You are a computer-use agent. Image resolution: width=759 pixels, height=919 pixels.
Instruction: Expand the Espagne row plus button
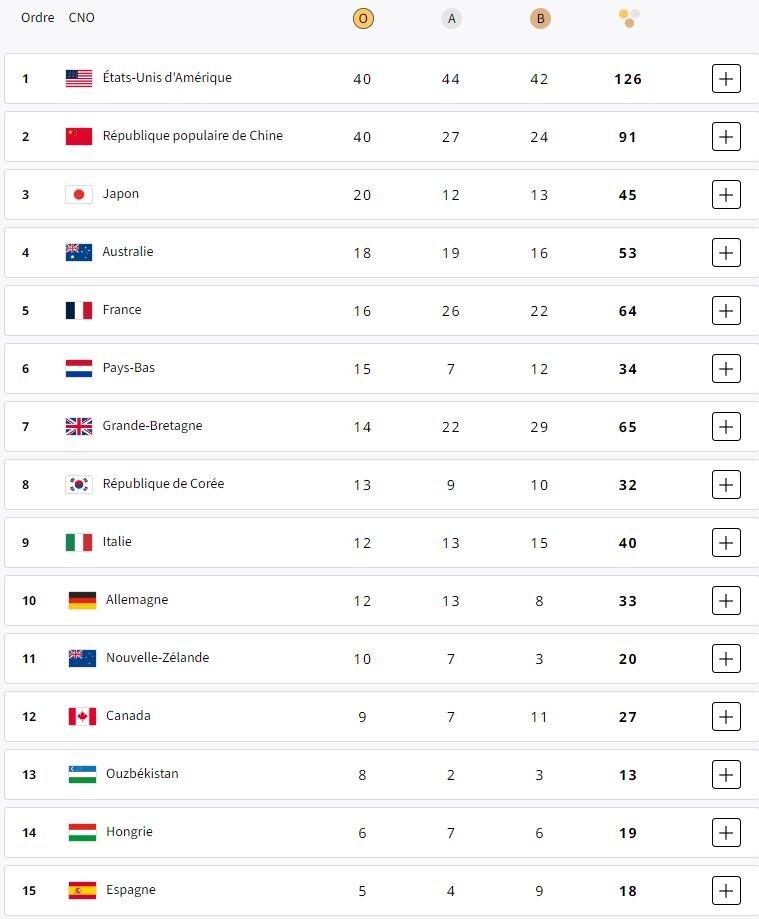point(726,891)
